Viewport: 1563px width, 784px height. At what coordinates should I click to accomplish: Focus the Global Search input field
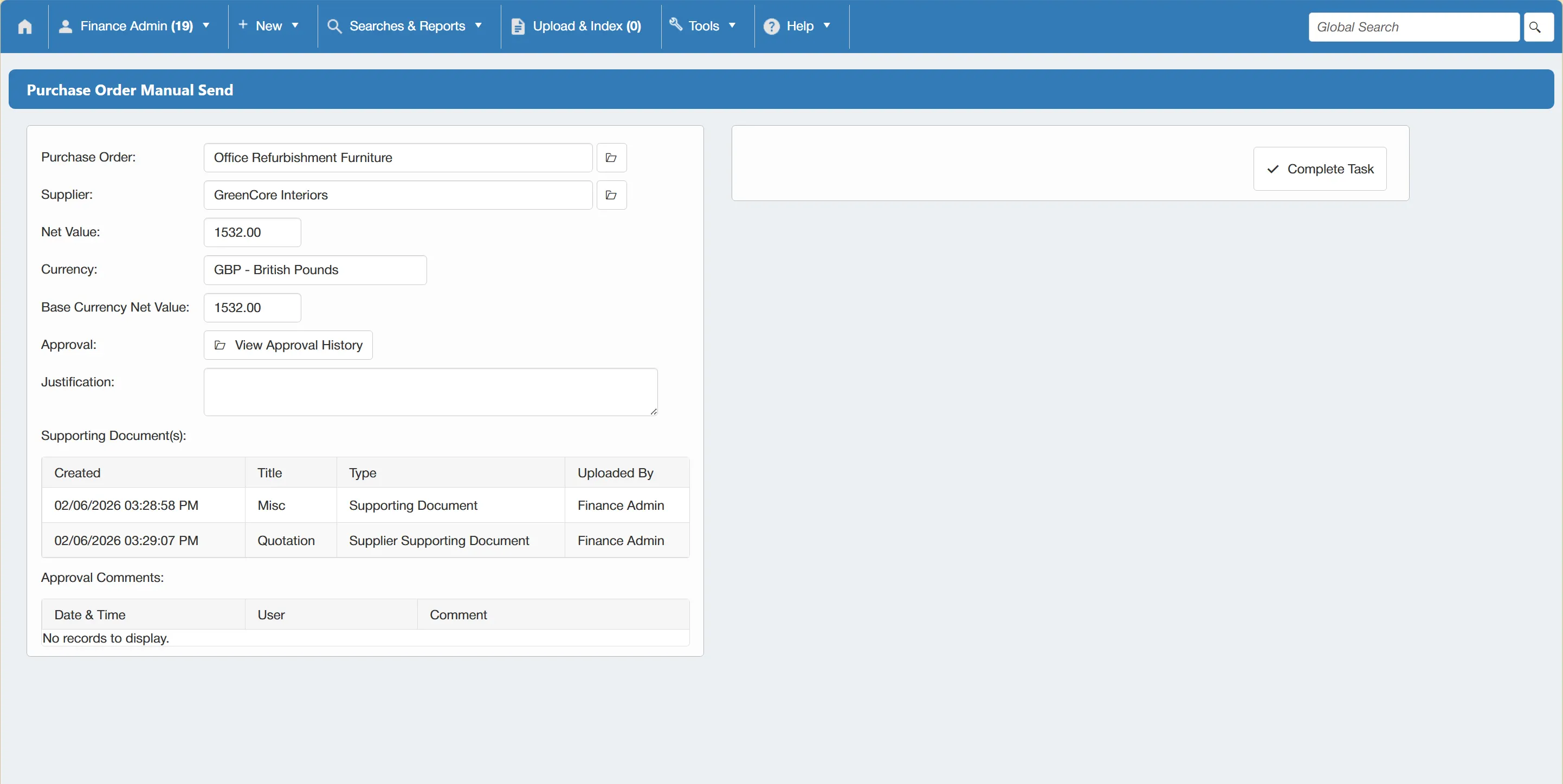point(1414,27)
